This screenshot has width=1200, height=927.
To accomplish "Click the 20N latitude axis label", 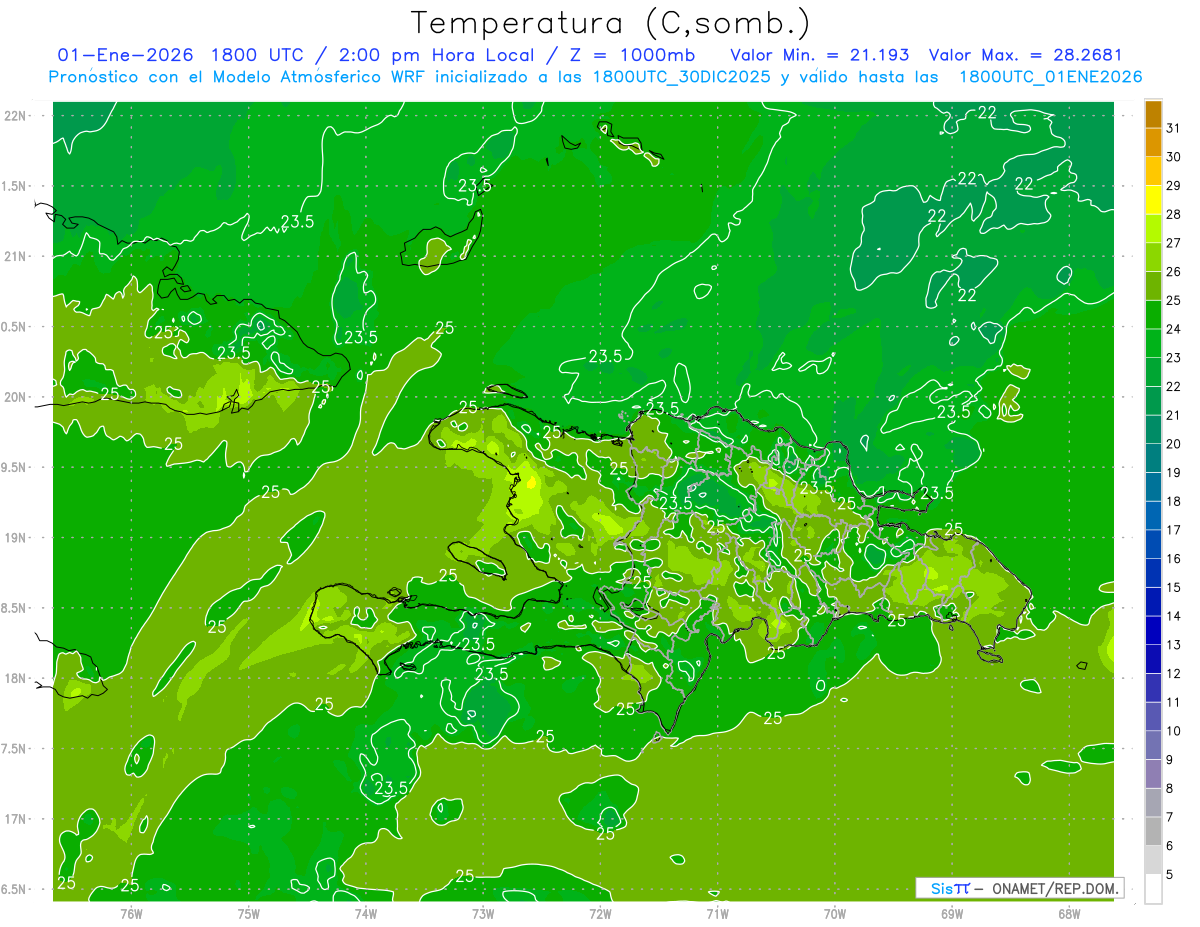I will (x=16, y=397).
